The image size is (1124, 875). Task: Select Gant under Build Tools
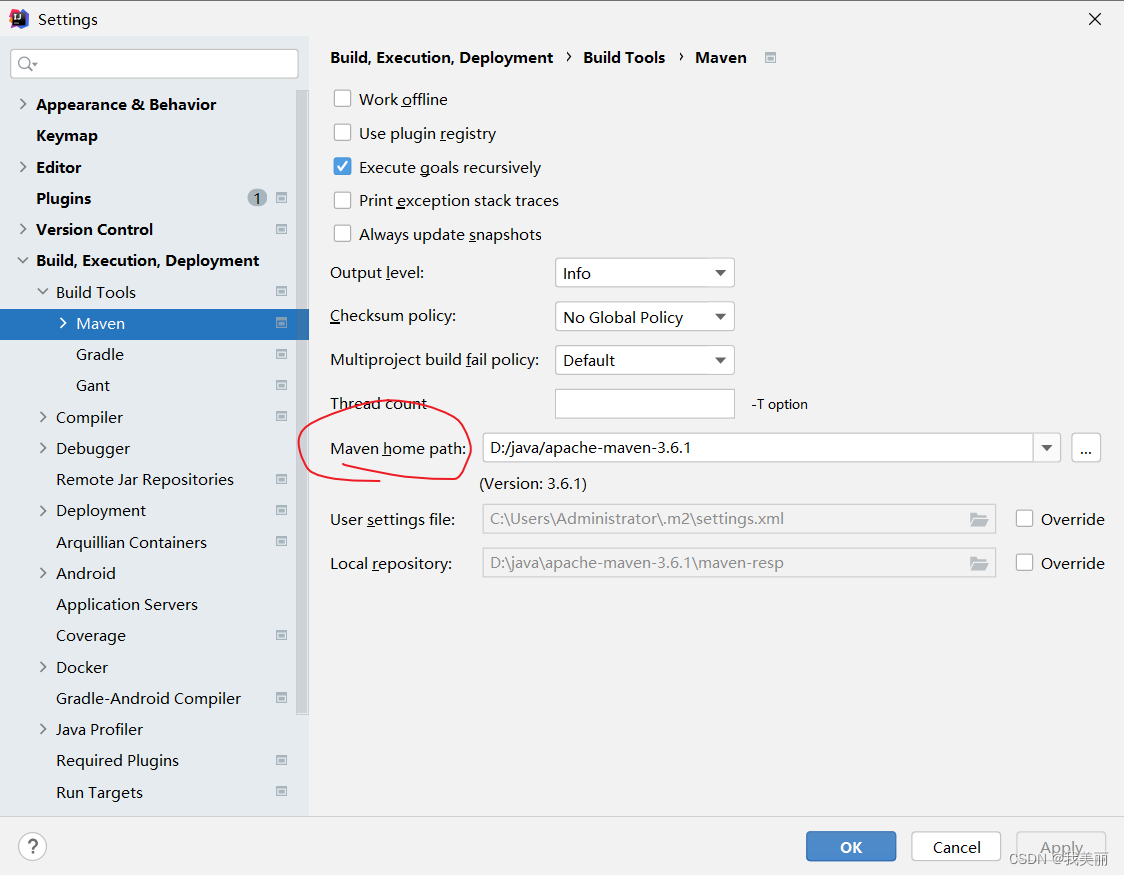click(x=92, y=386)
